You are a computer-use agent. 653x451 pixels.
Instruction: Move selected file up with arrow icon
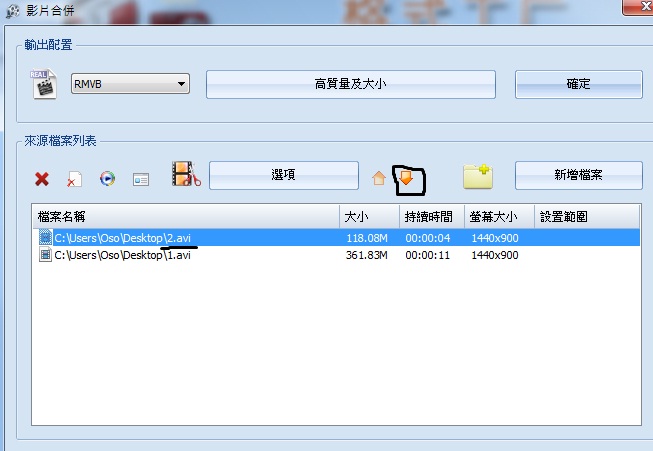[x=379, y=178]
